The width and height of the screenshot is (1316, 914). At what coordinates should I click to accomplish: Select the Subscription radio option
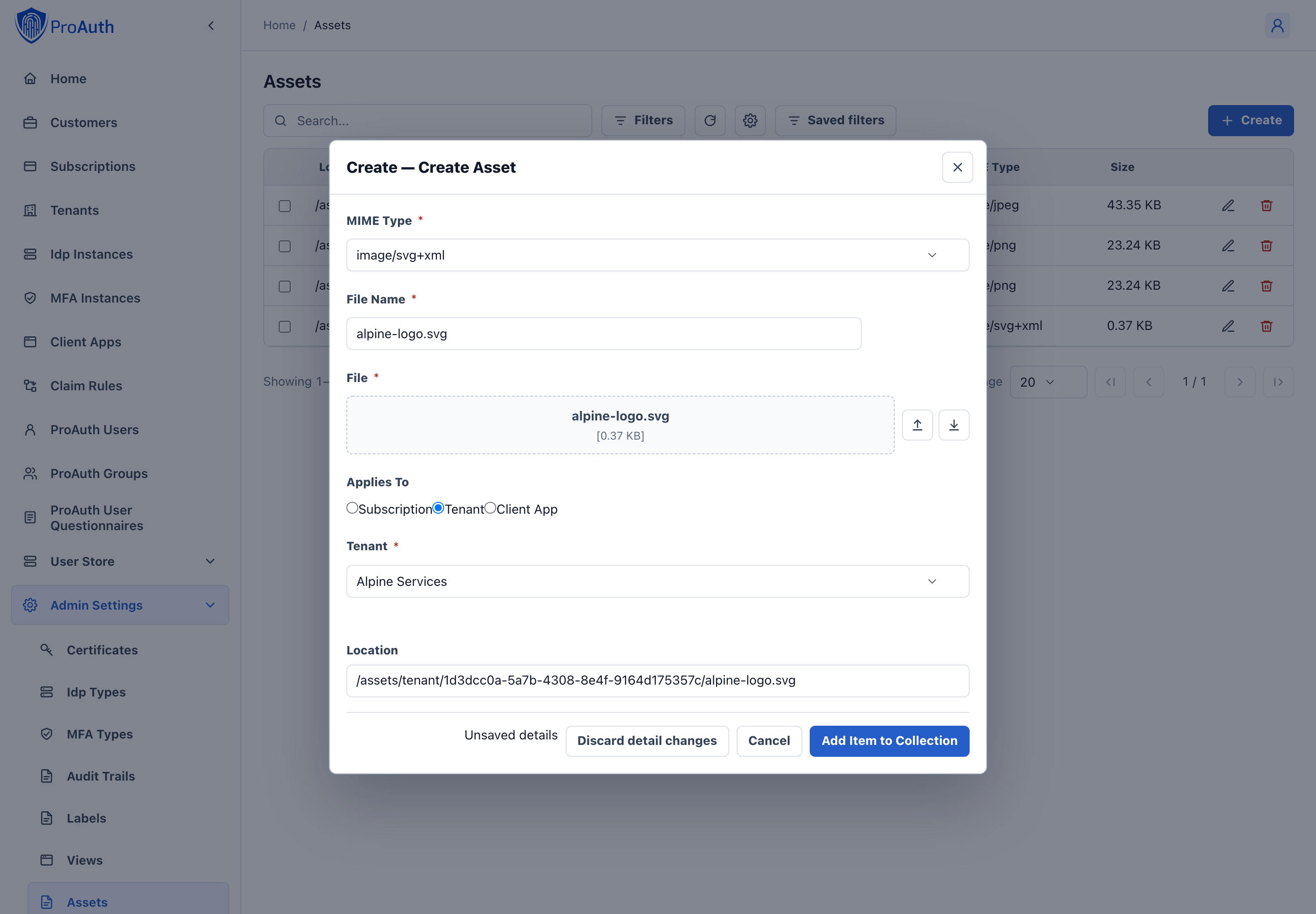[x=352, y=508]
